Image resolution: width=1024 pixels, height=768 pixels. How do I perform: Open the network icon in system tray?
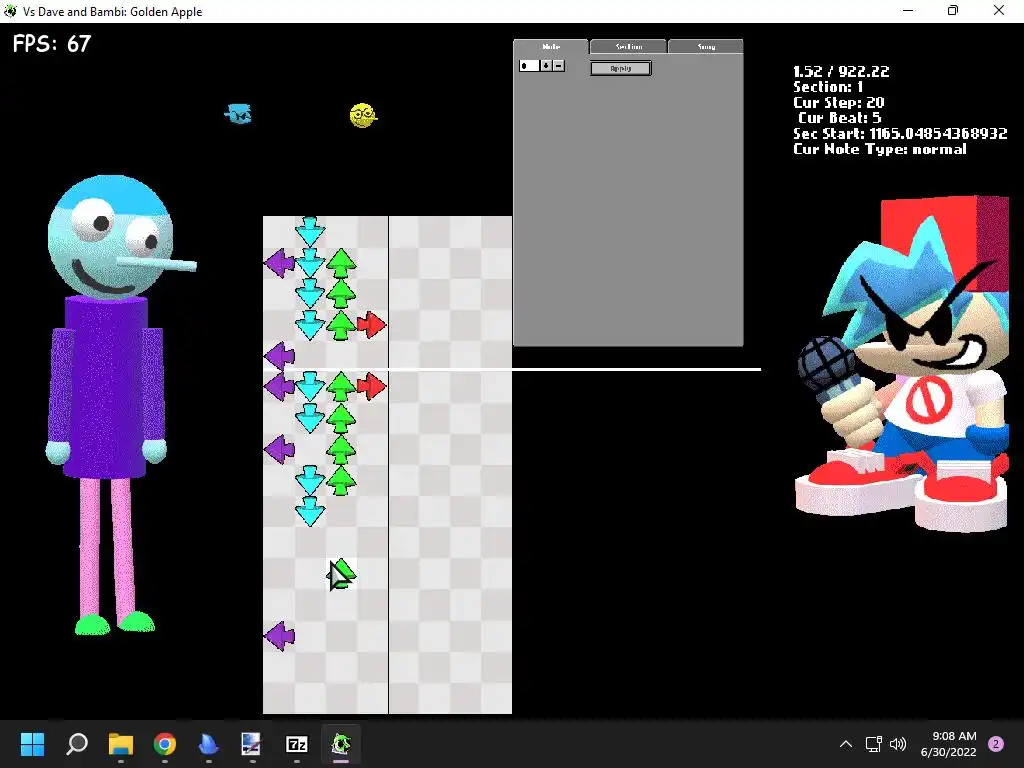tap(873, 744)
